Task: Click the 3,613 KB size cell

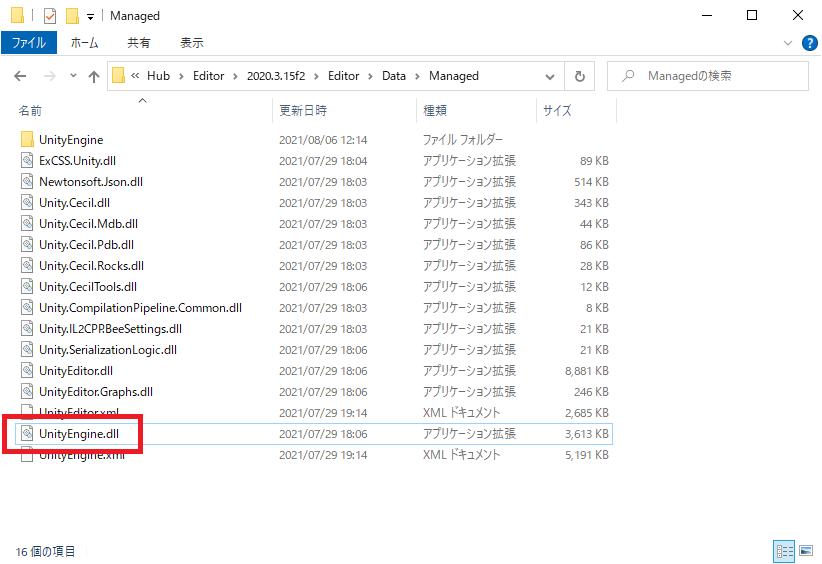Action: tap(587, 433)
